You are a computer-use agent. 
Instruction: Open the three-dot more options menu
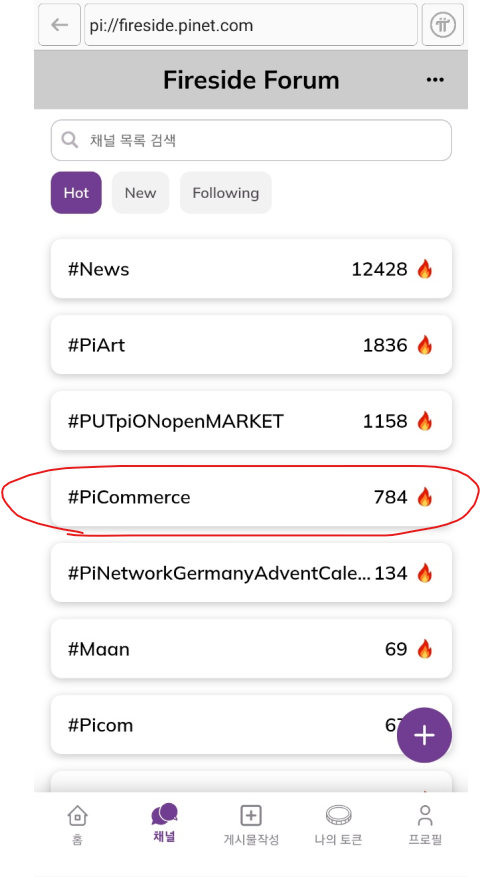[x=435, y=80]
